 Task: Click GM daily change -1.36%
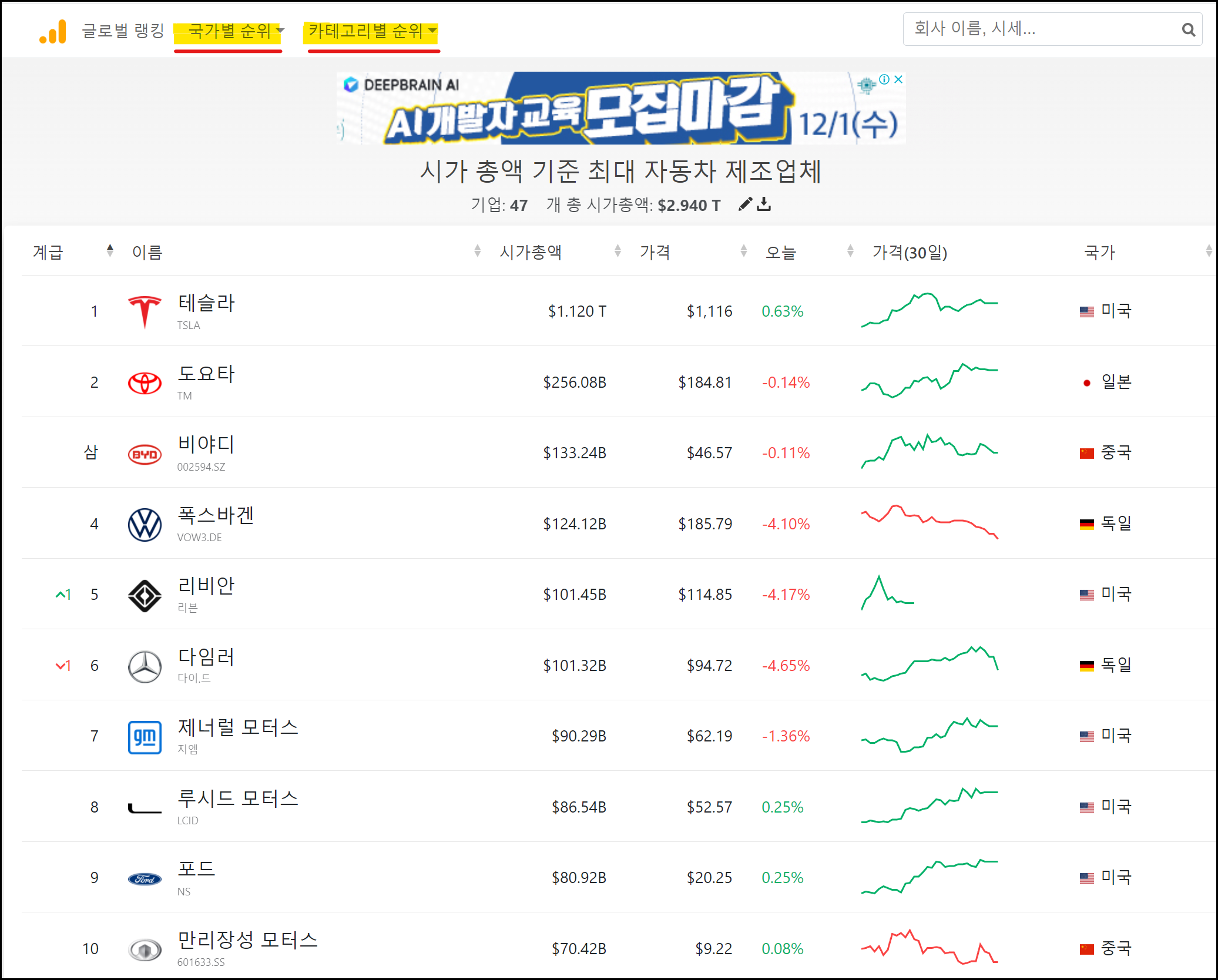tap(786, 736)
